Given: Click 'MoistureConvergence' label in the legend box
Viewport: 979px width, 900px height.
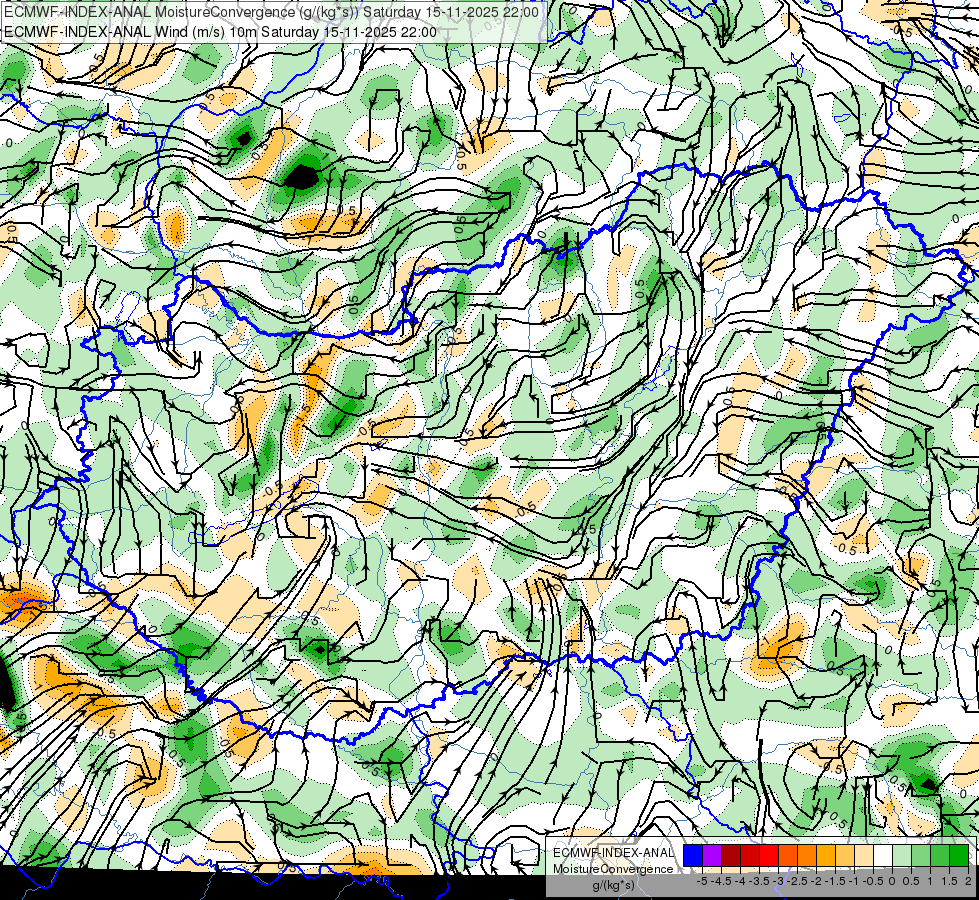Looking at the screenshot, I should tap(613, 869).
